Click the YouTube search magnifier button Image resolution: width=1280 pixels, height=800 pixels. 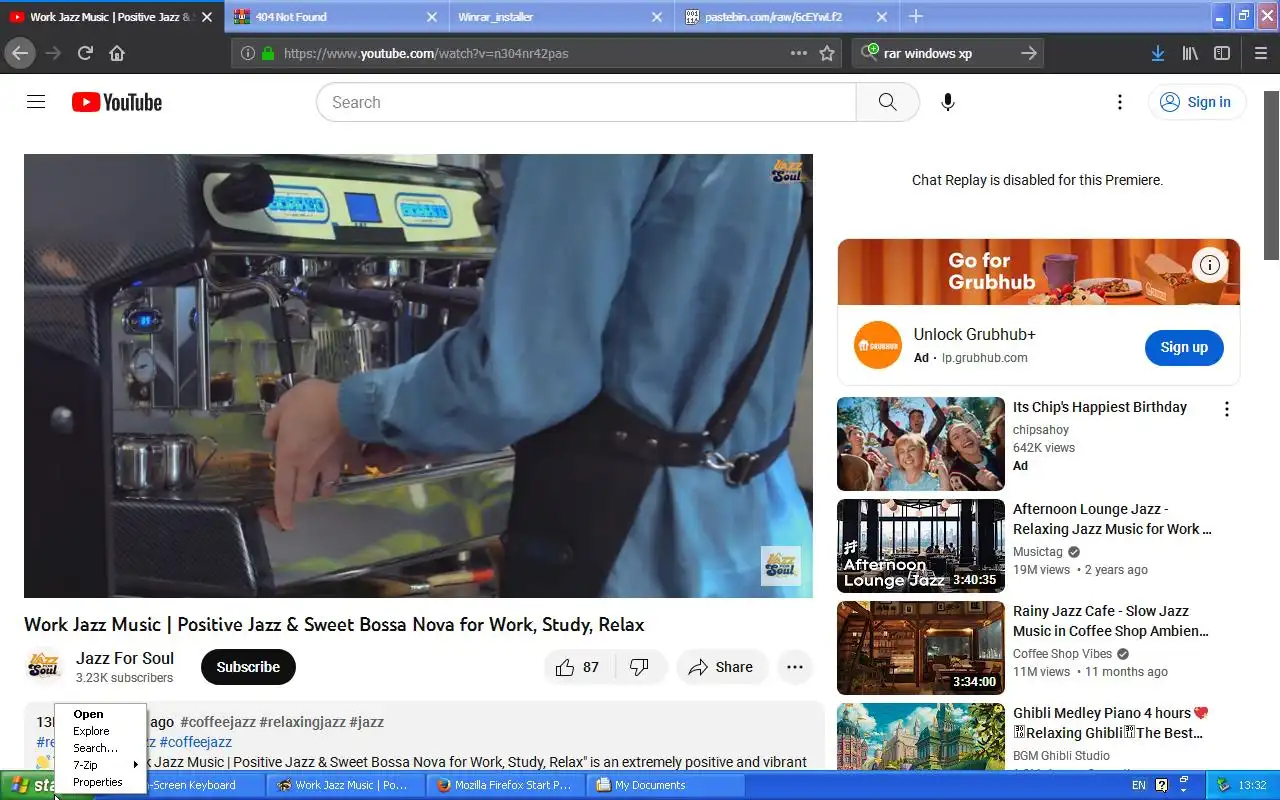click(887, 102)
